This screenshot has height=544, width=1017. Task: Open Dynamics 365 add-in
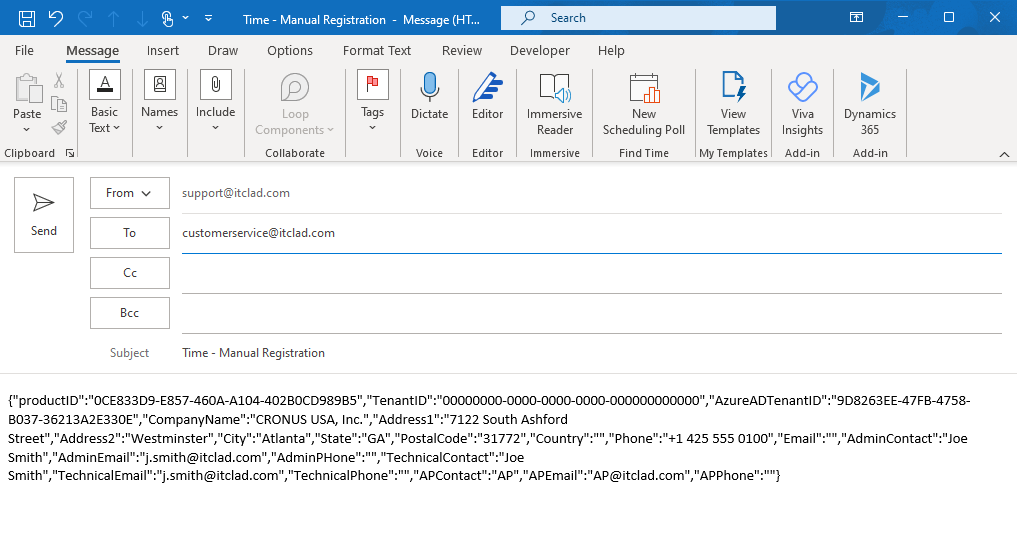coord(870,104)
